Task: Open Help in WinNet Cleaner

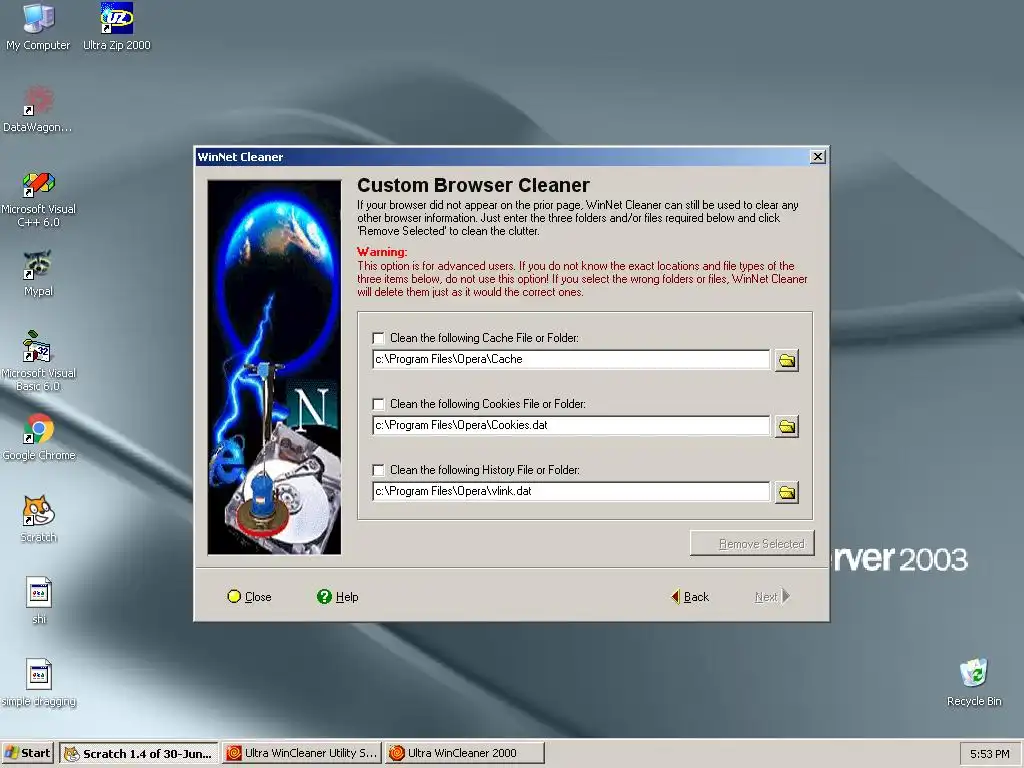Action: pos(338,597)
